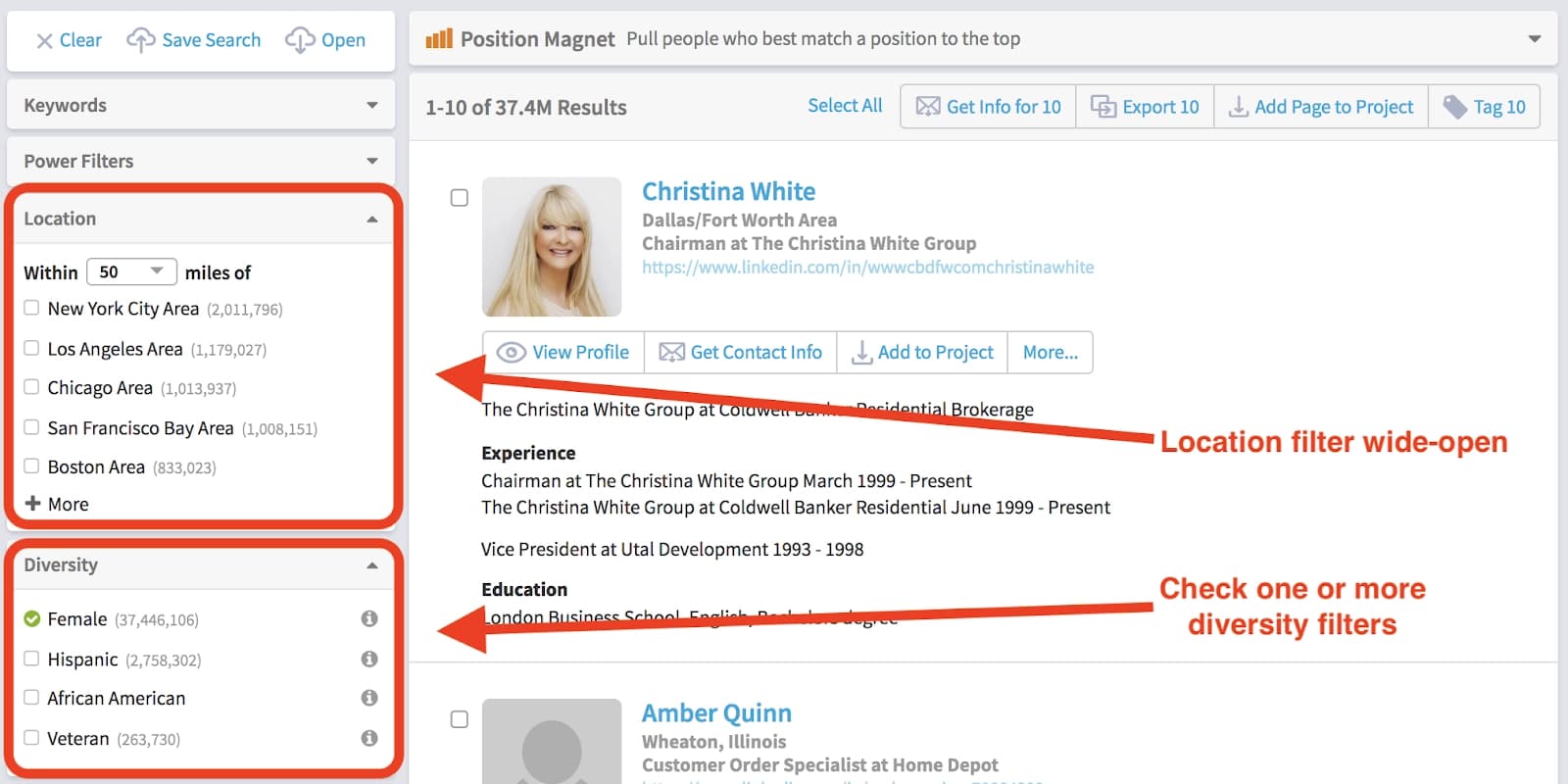Click the info icon for African American
The image size is (1568, 784).
(369, 698)
